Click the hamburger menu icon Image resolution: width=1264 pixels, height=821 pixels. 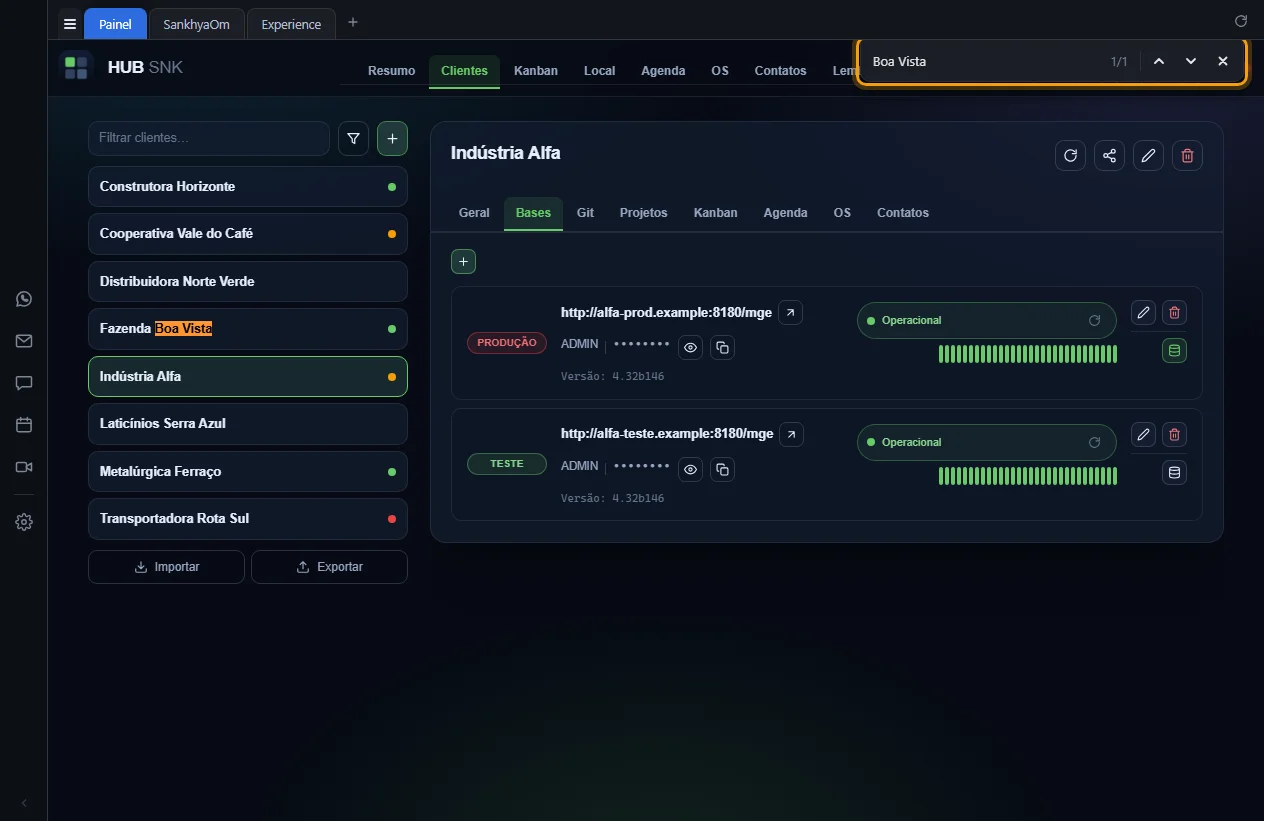[70, 24]
